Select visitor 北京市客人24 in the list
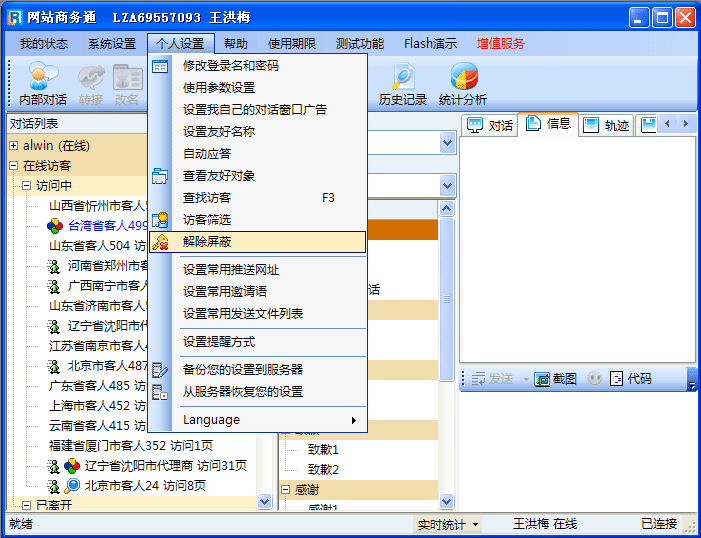 pyautogui.click(x=145, y=486)
